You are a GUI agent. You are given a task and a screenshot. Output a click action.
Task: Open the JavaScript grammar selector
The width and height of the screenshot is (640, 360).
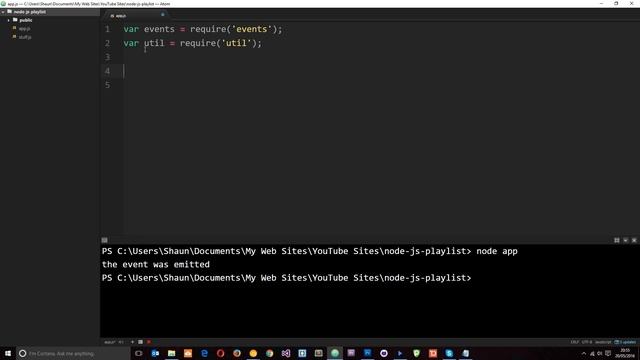(603, 342)
